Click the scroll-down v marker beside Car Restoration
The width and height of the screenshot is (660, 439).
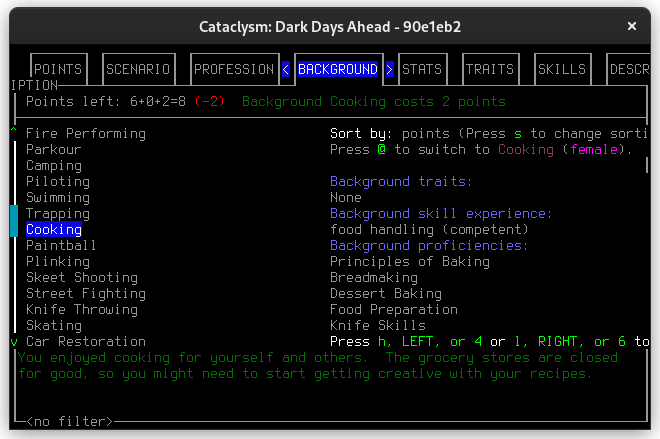point(14,342)
